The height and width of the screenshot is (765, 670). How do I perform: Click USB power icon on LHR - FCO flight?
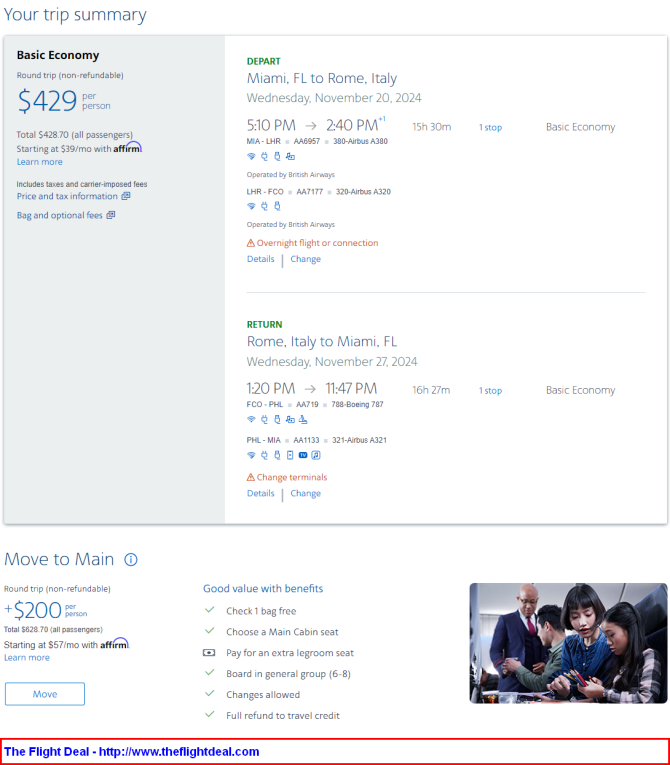tap(277, 206)
